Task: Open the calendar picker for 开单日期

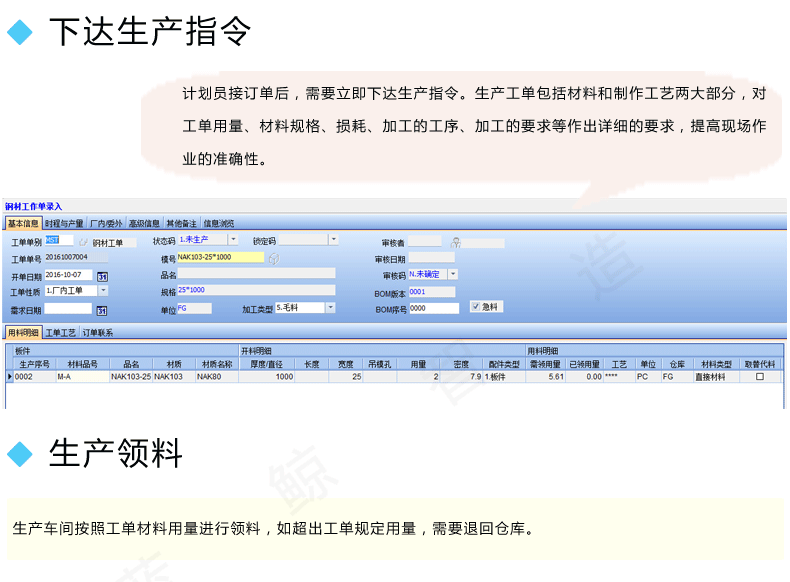Action: click(x=102, y=277)
